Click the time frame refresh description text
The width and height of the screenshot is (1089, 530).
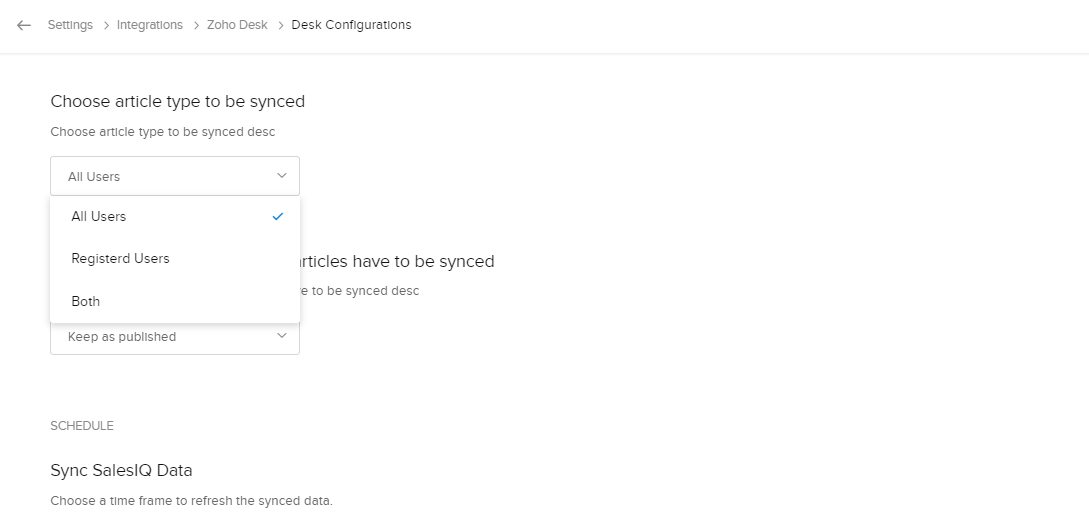point(191,500)
